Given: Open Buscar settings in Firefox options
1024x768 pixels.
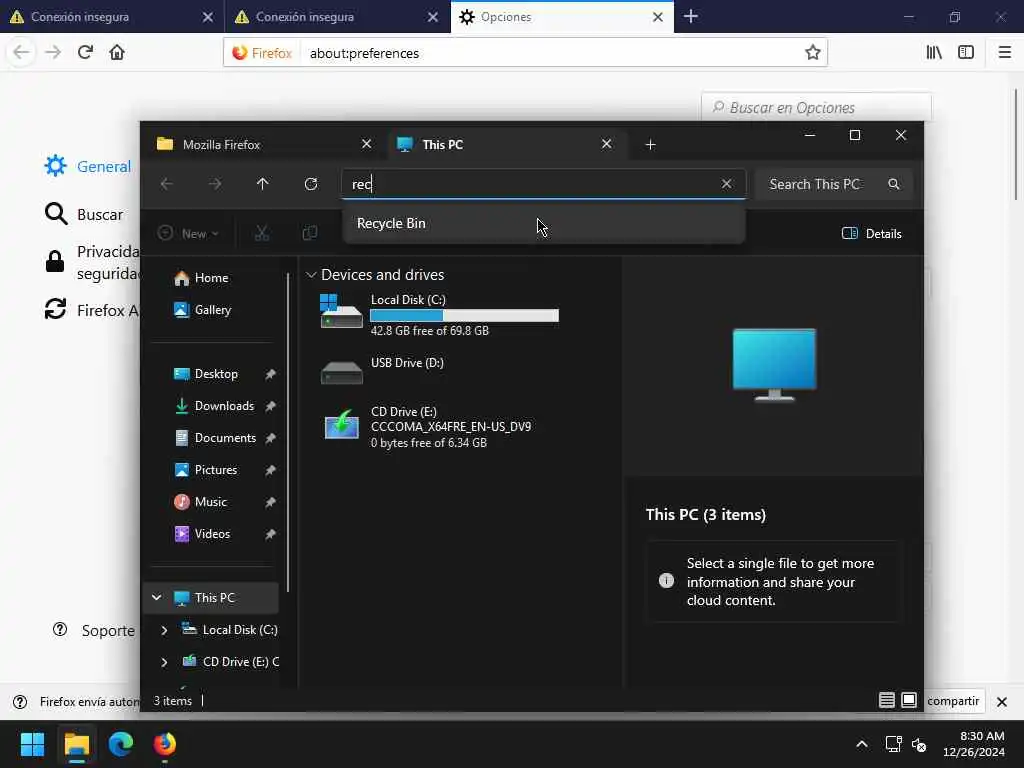Looking at the screenshot, I should [x=84, y=214].
